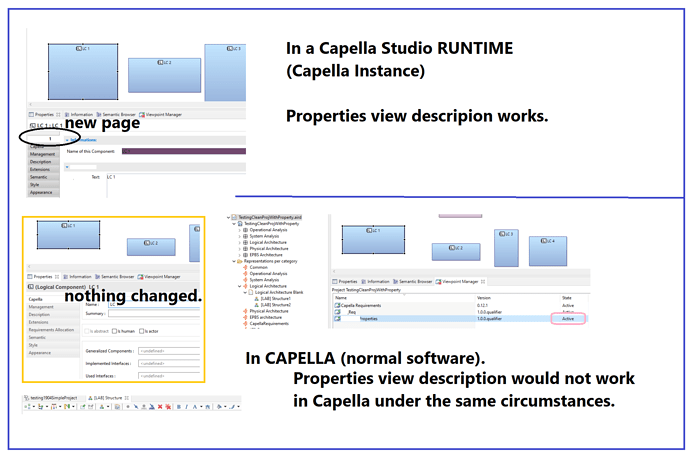Click the Logical Architecture Blank page icon
The width and height of the screenshot is (690, 459).
point(251,292)
